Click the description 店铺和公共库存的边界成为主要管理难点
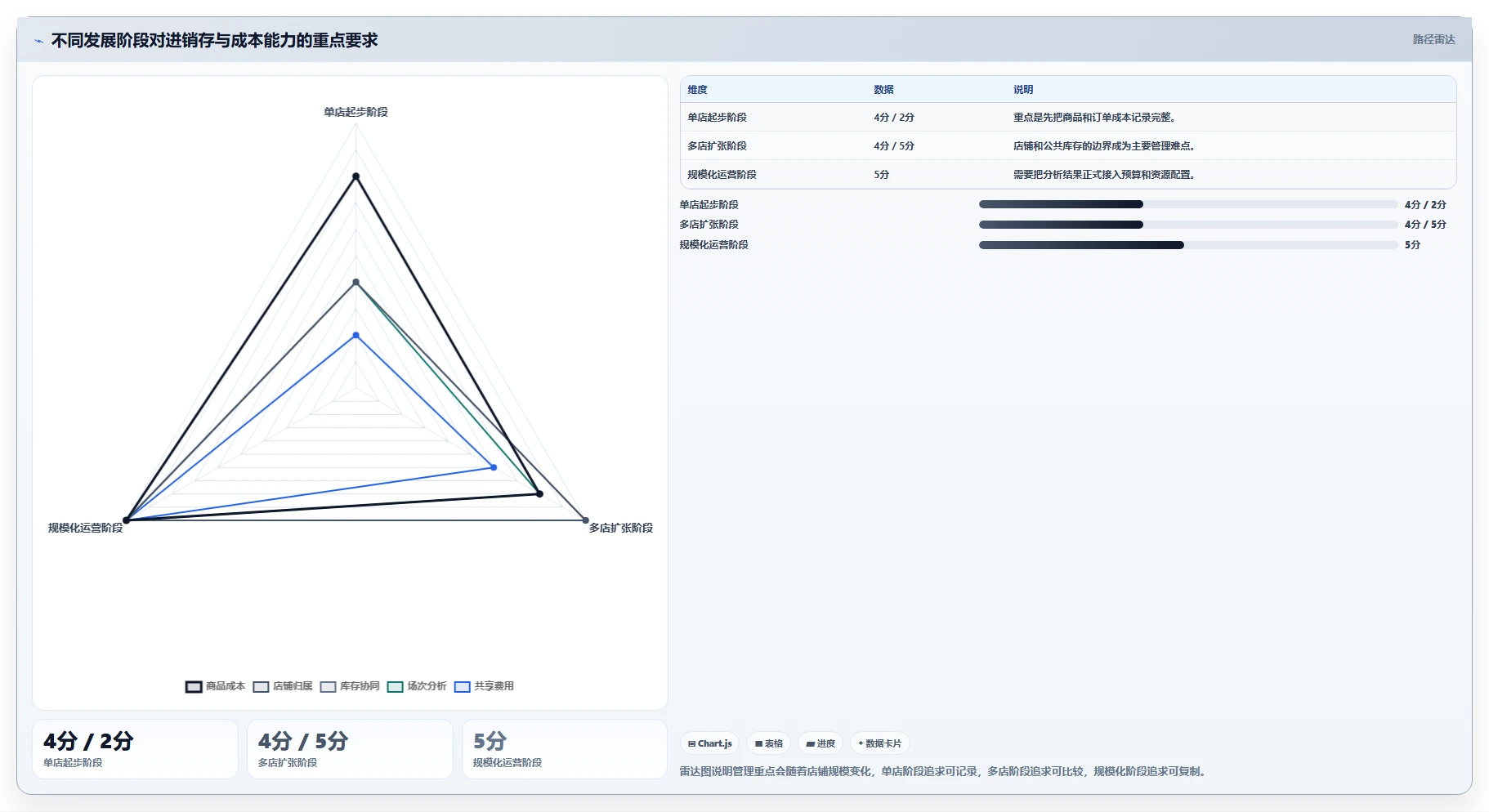Viewport: 1489px width, 812px height. click(1104, 146)
